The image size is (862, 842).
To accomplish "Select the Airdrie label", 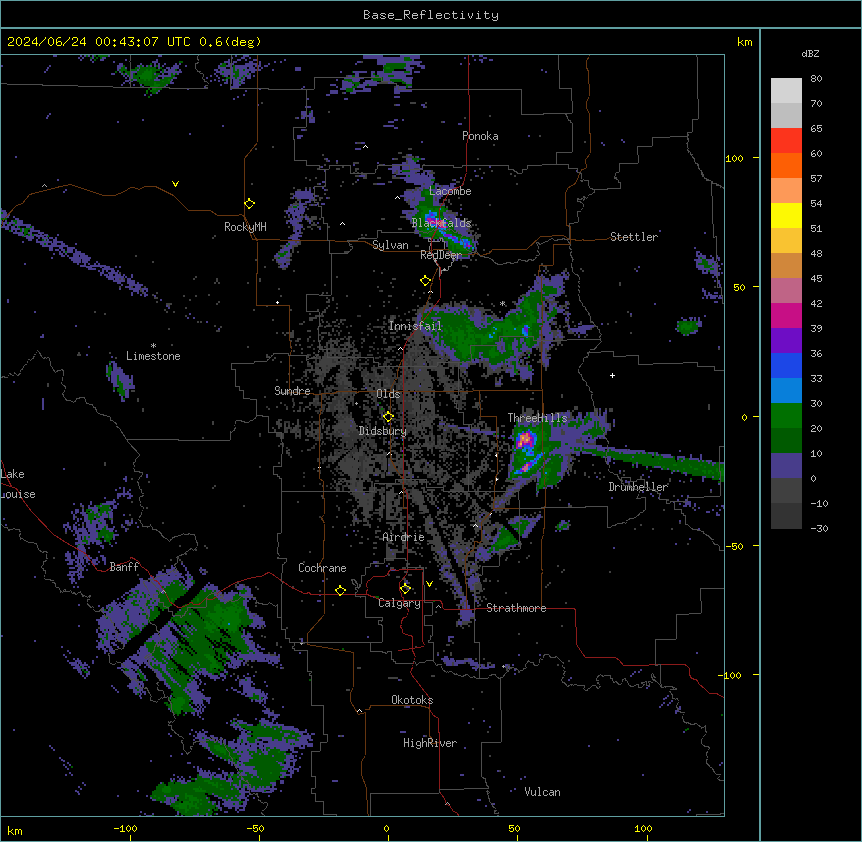I will coord(403,537).
